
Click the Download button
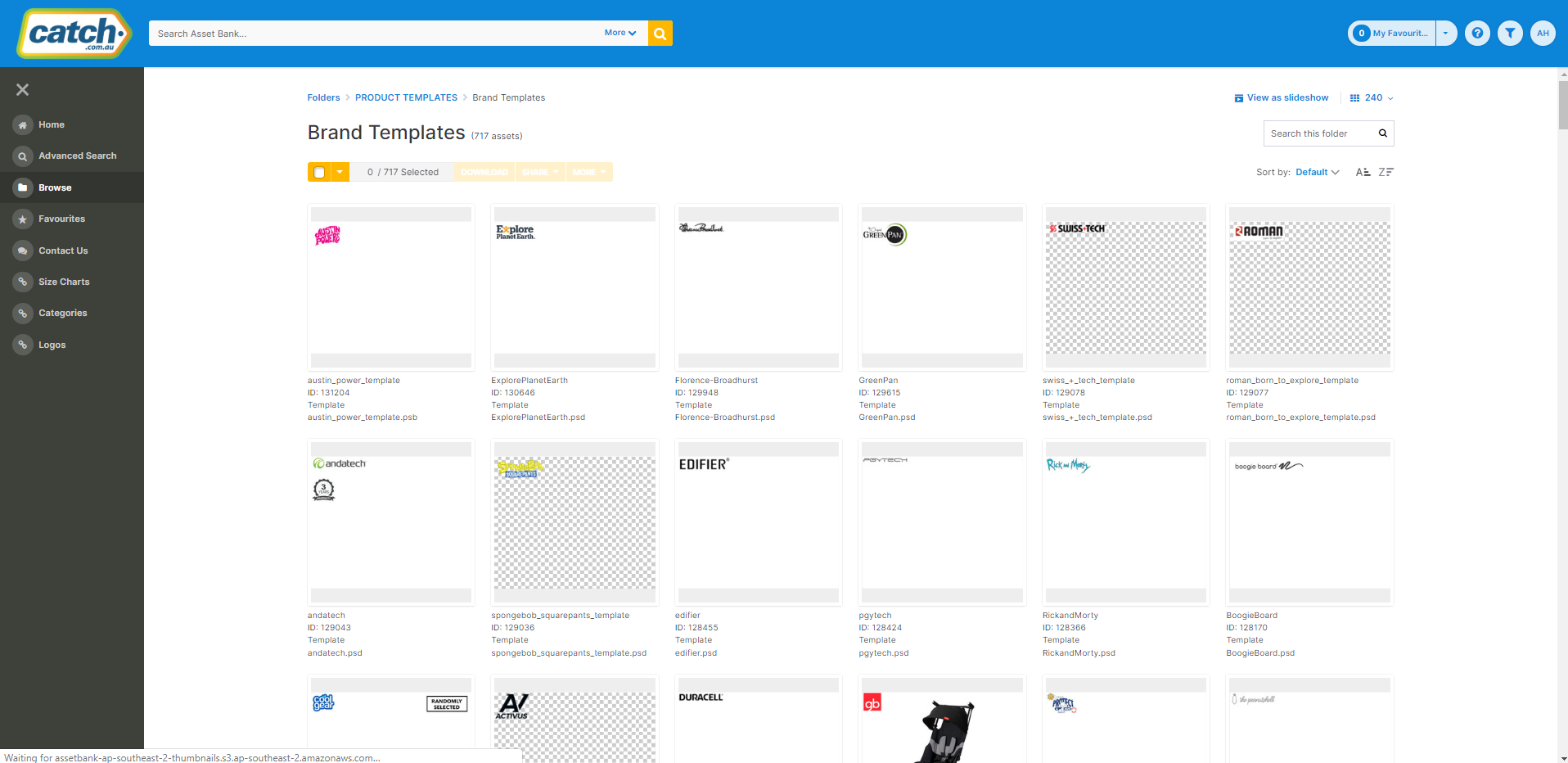[484, 172]
